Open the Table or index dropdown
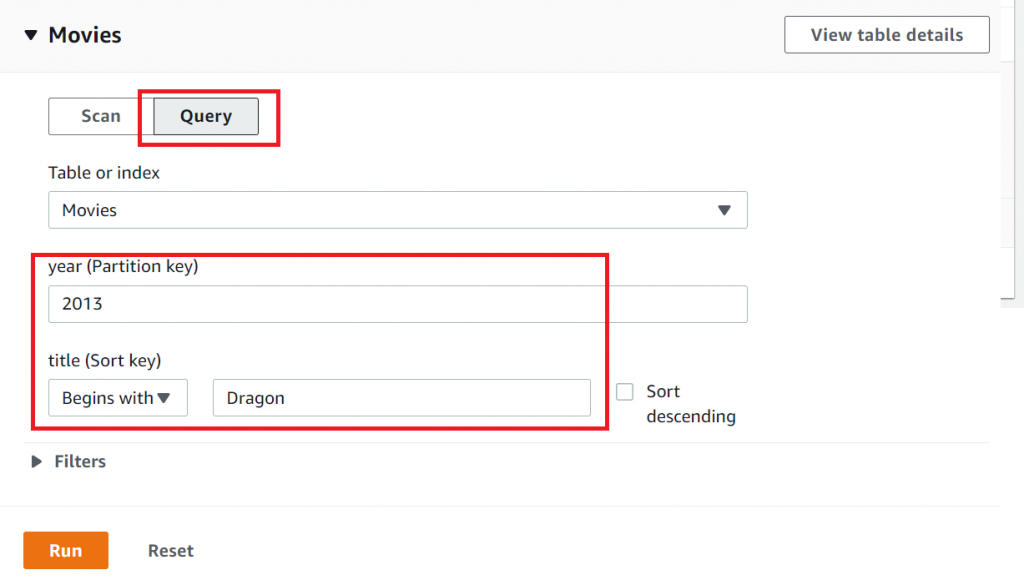The image size is (1024, 580). tap(397, 210)
